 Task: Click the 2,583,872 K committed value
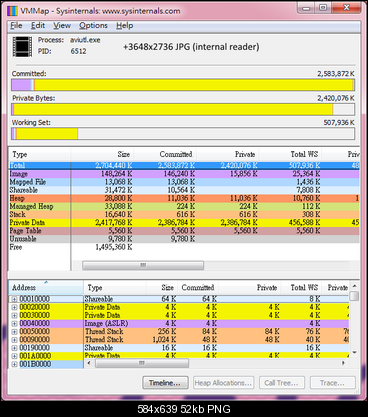click(336, 74)
